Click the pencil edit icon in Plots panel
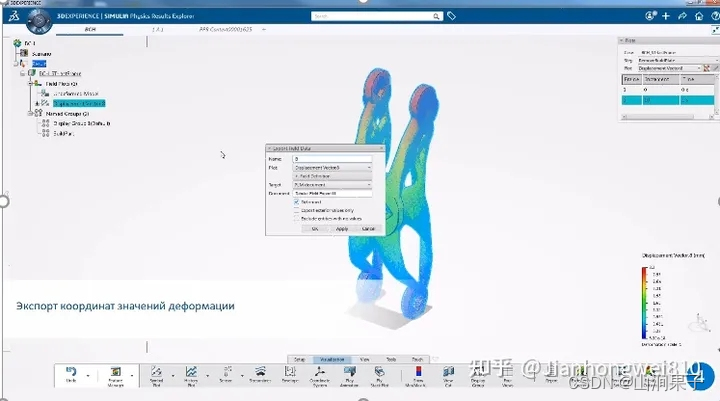Viewport: 720px width, 401px height. 715,68
